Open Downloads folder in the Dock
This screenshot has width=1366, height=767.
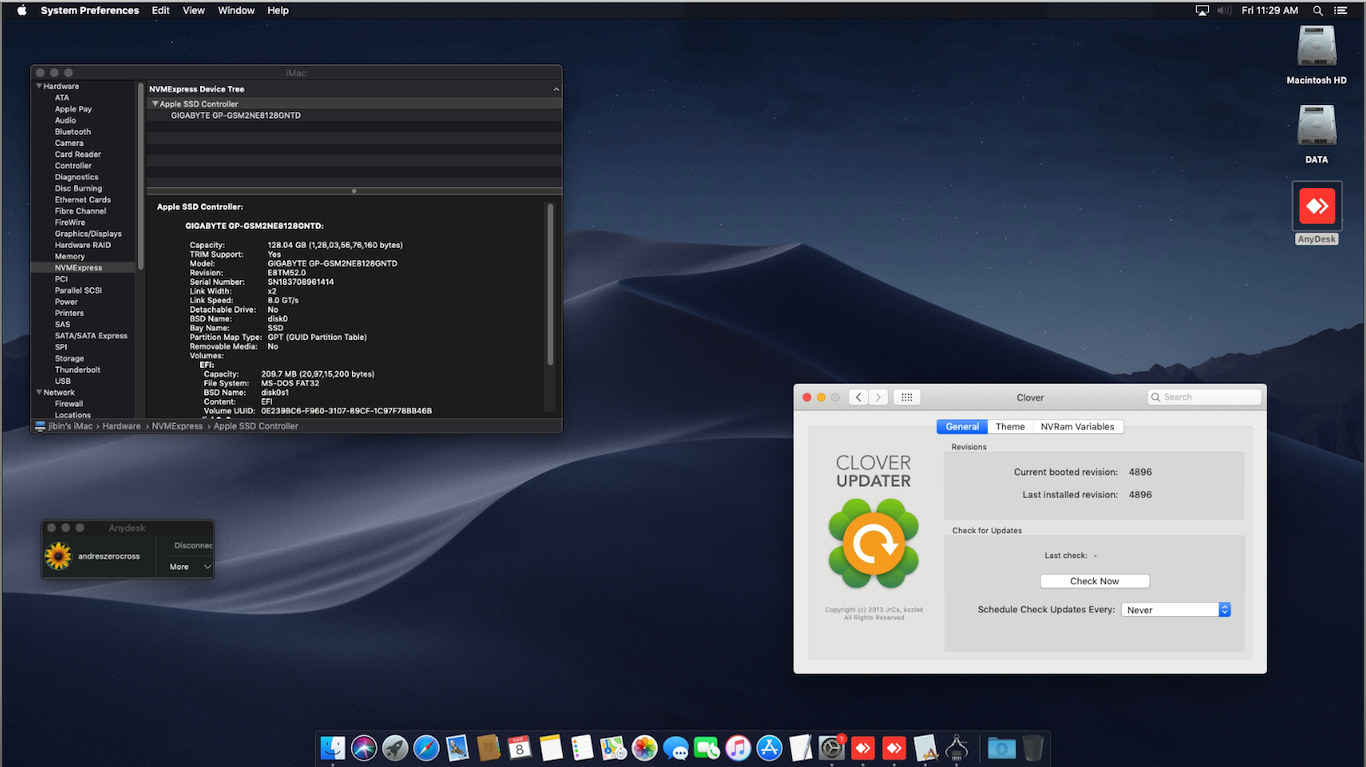pos(1001,747)
